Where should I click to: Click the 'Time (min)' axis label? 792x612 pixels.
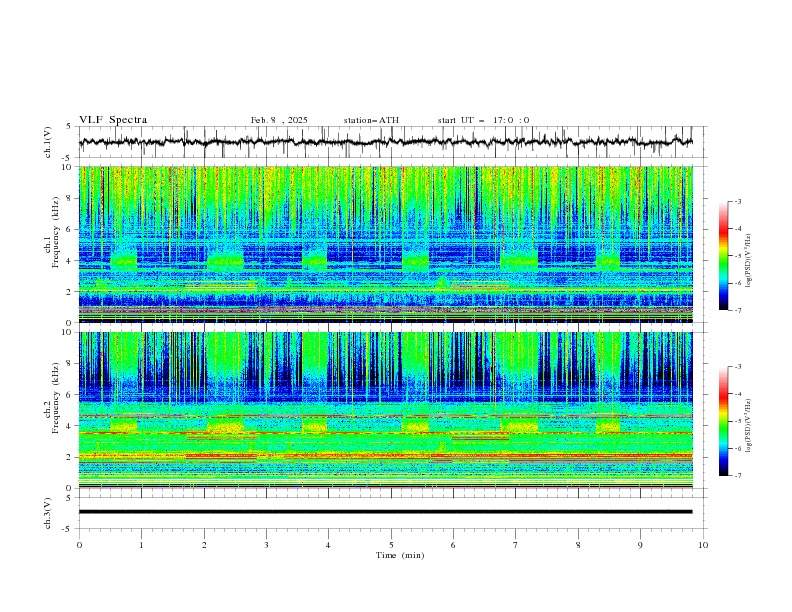pos(400,555)
